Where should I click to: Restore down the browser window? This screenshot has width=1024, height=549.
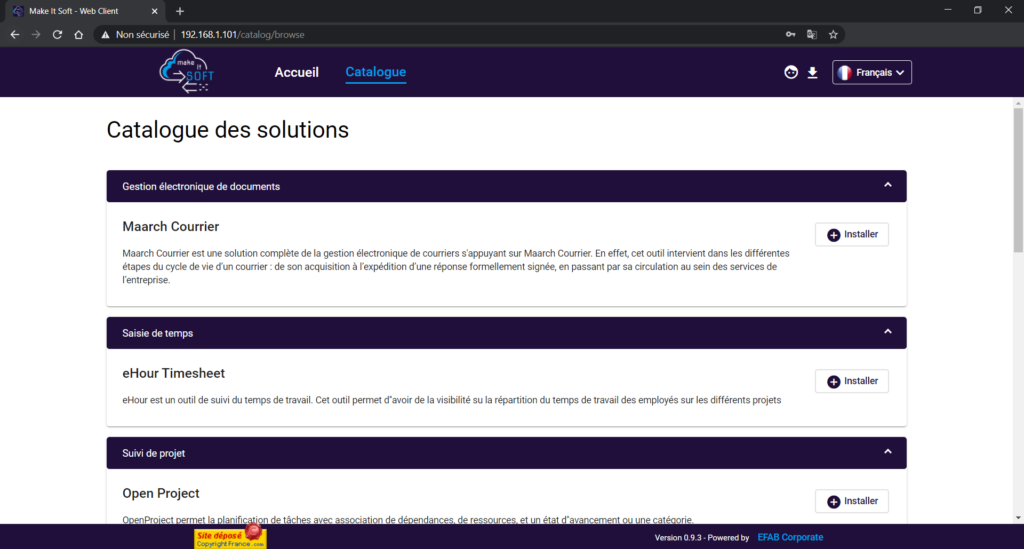coord(978,10)
